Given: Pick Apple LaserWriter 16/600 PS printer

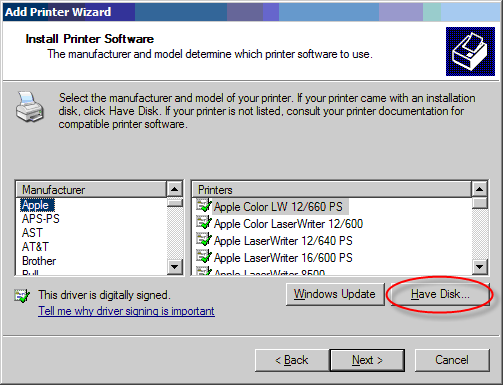Looking at the screenshot, I should coord(283,258).
